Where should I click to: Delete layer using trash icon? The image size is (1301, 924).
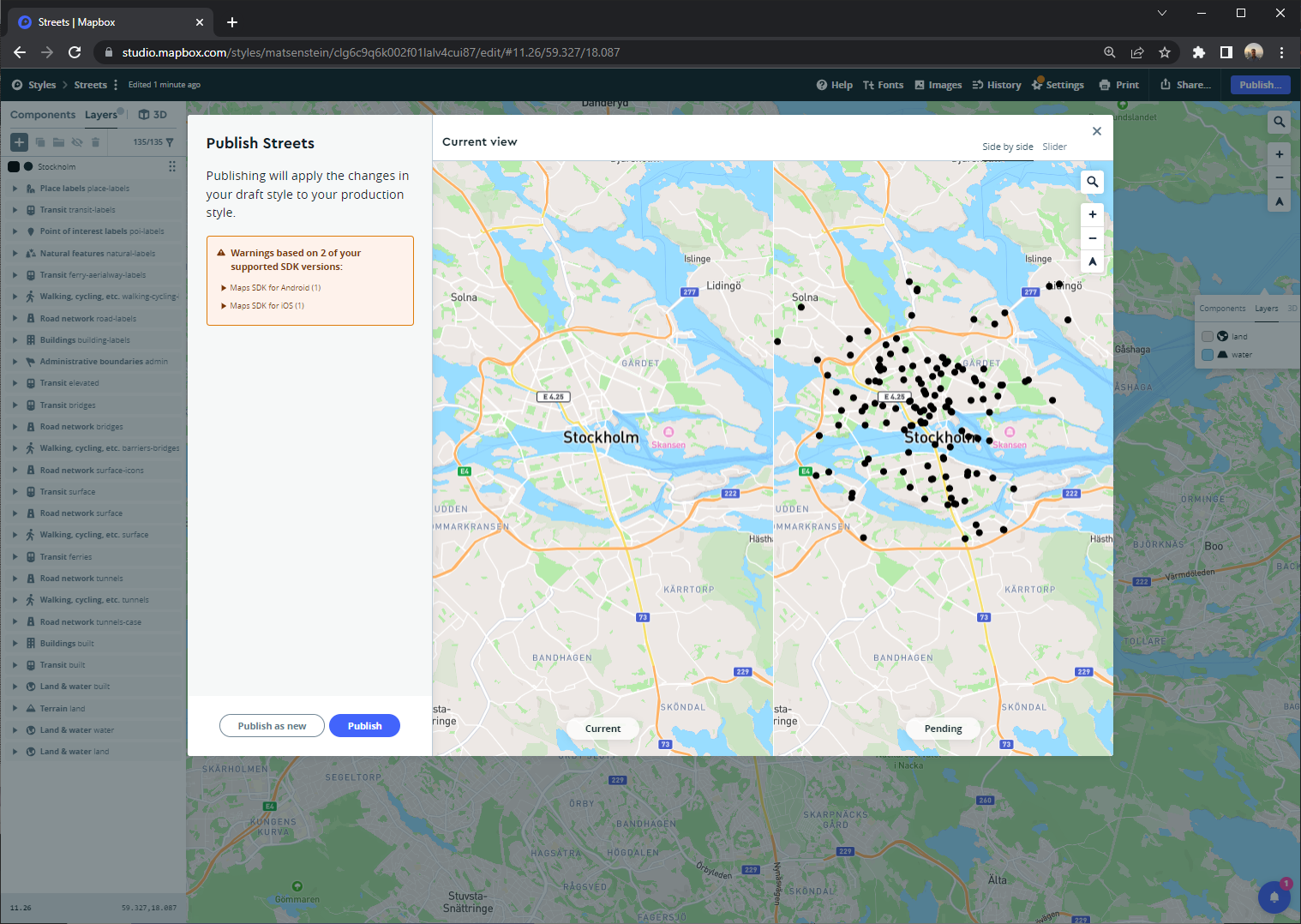click(x=95, y=142)
